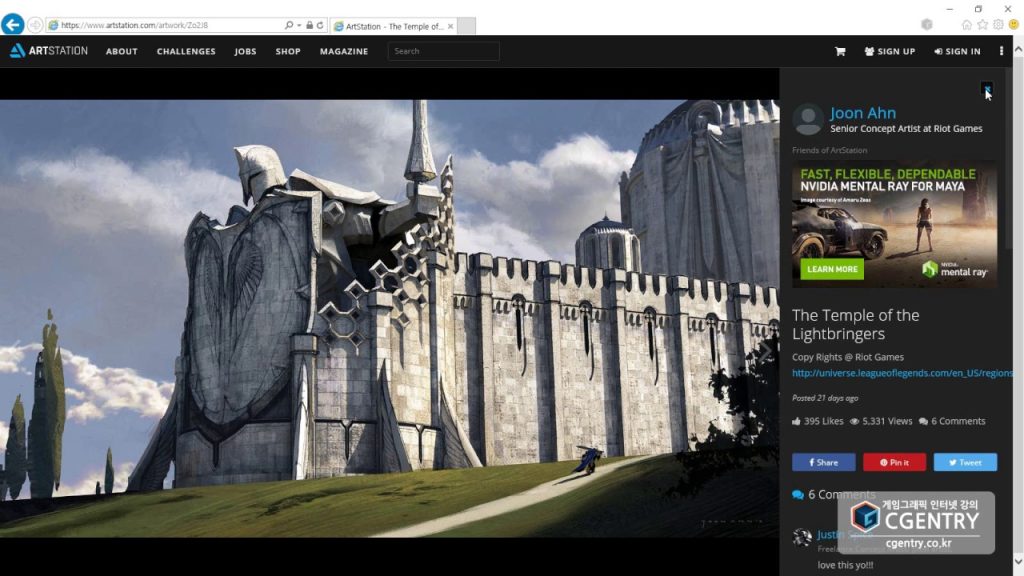Open the Challenges menu item
Image resolution: width=1024 pixels, height=576 pixels.
(x=186, y=51)
